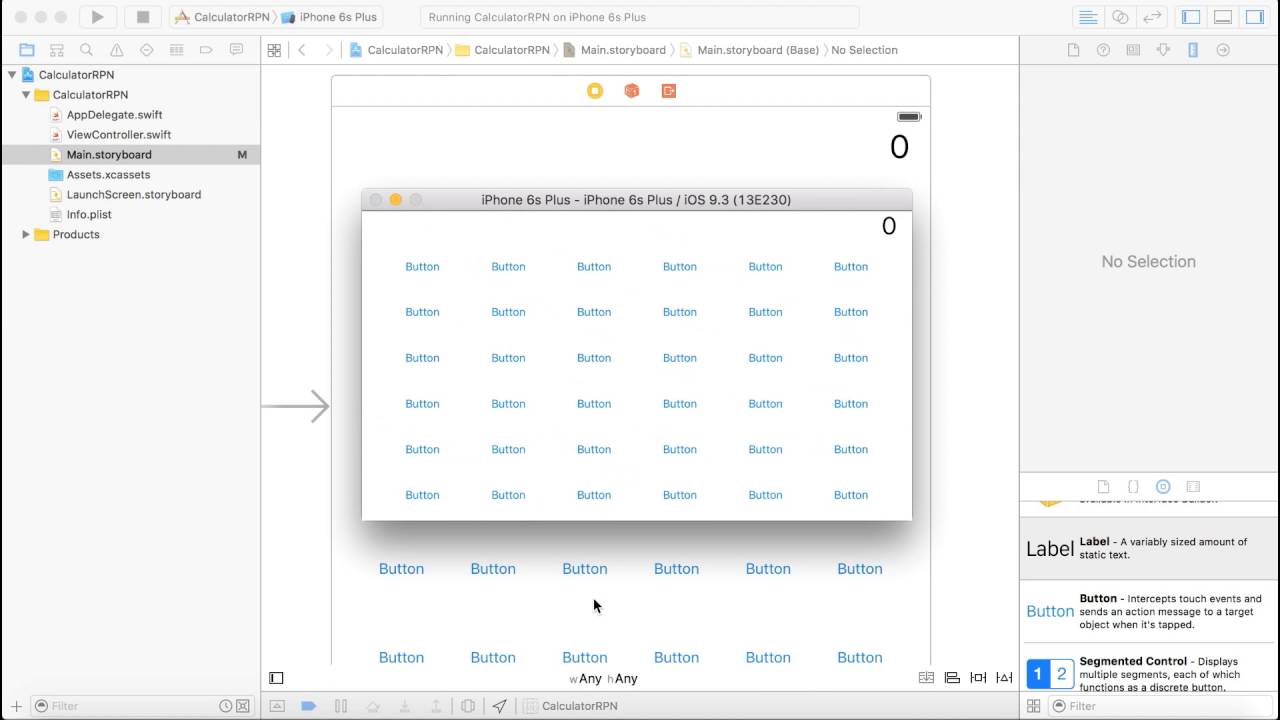Toggle the Utilities pane visibility
The height and width of the screenshot is (720, 1280).
click(1255, 17)
